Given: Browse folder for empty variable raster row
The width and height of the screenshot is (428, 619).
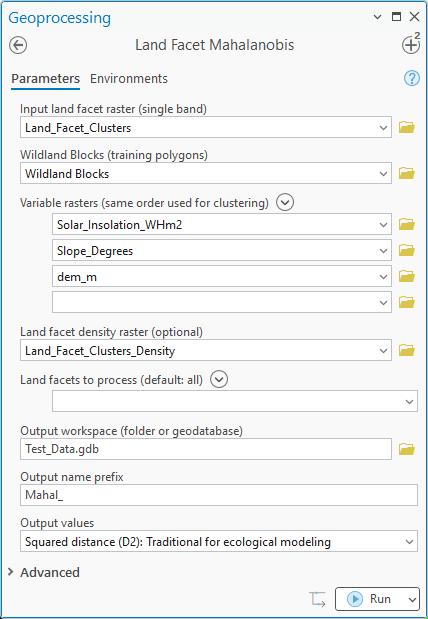Looking at the screenshot, I should [407, 302].
